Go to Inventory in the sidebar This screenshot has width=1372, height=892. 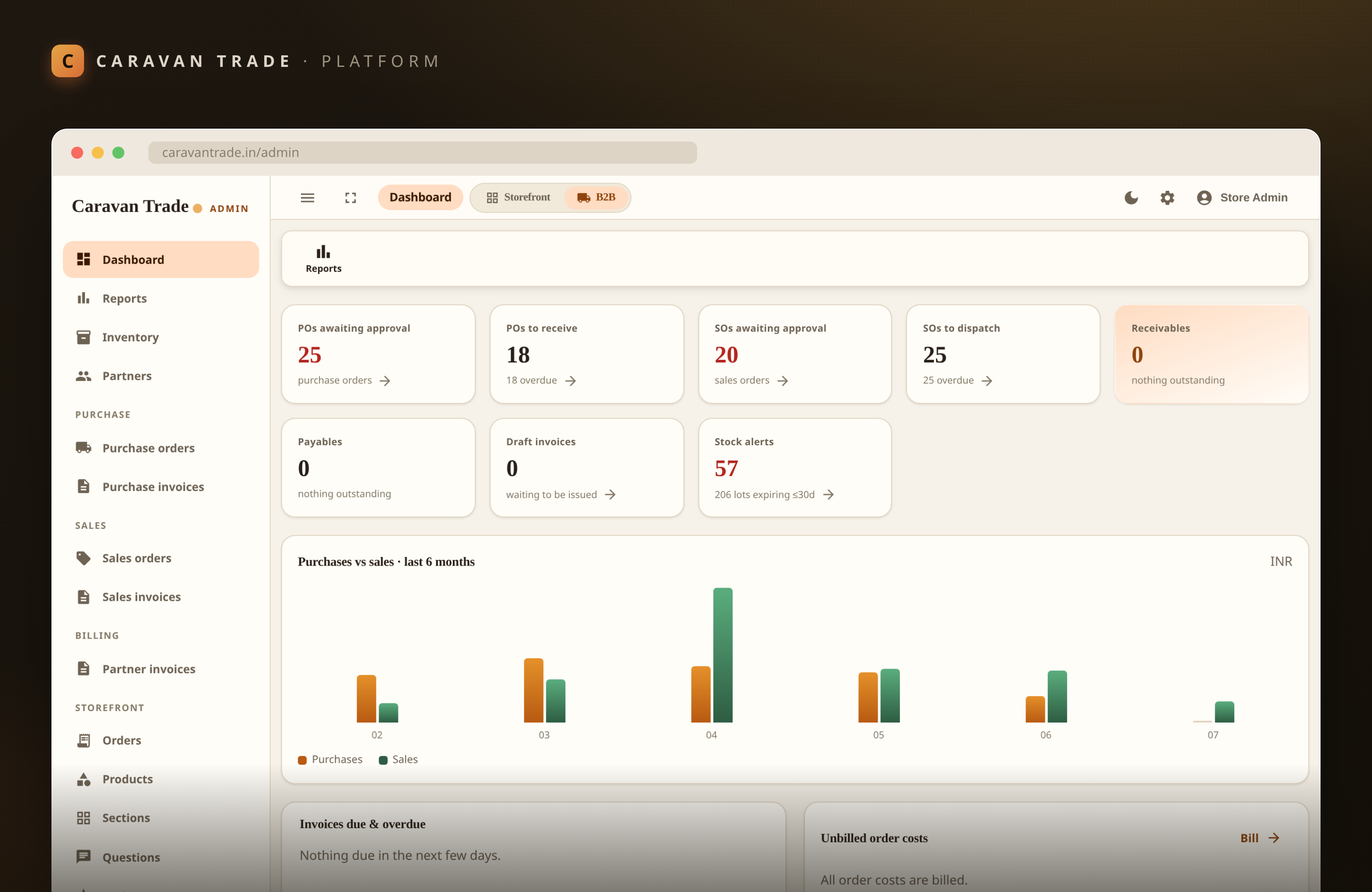click(161, 337)
